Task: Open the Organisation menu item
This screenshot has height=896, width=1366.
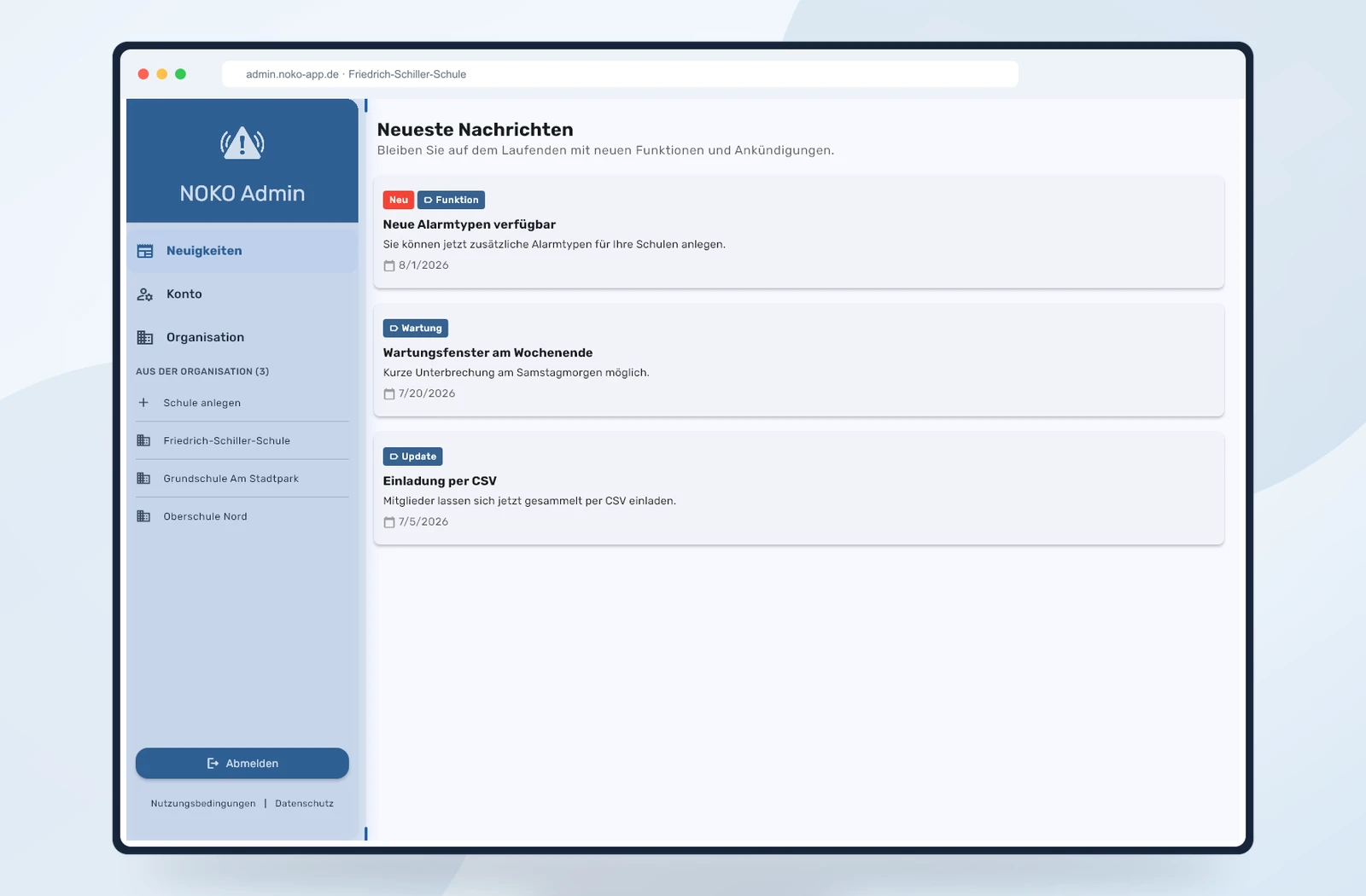Action: click(x=242, y=337)
